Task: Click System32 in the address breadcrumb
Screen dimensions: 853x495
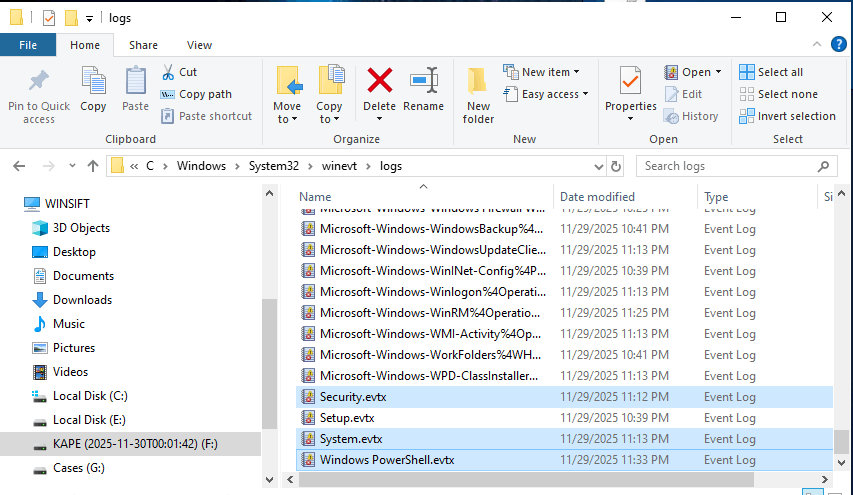Action: [x=274, y=166]
